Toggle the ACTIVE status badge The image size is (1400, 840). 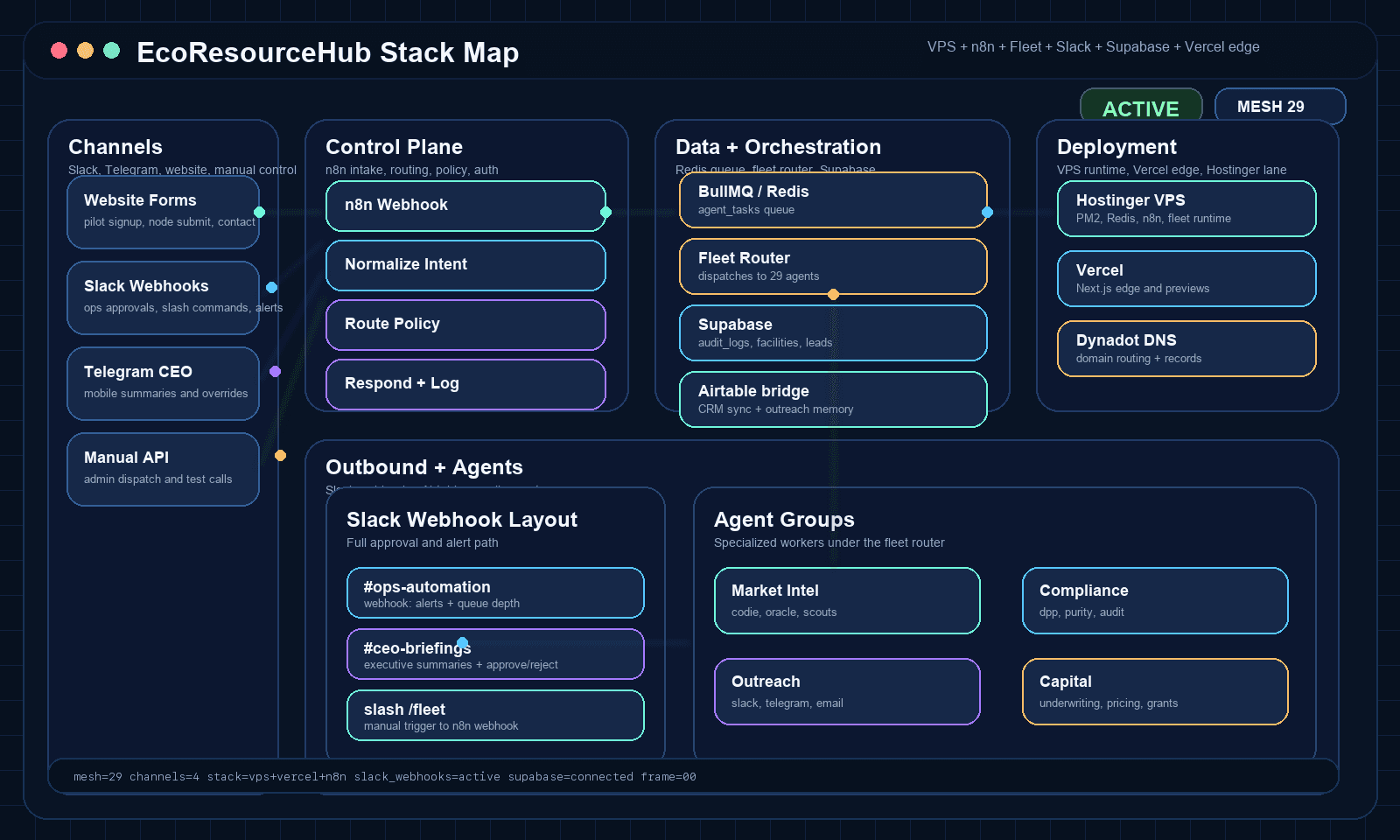pyautogui.click(x=1141, y=107)
